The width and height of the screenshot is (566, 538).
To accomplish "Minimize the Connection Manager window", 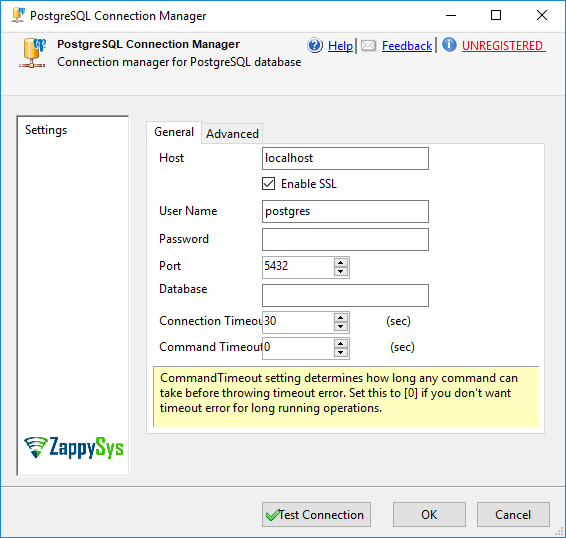I will point(451,16).
